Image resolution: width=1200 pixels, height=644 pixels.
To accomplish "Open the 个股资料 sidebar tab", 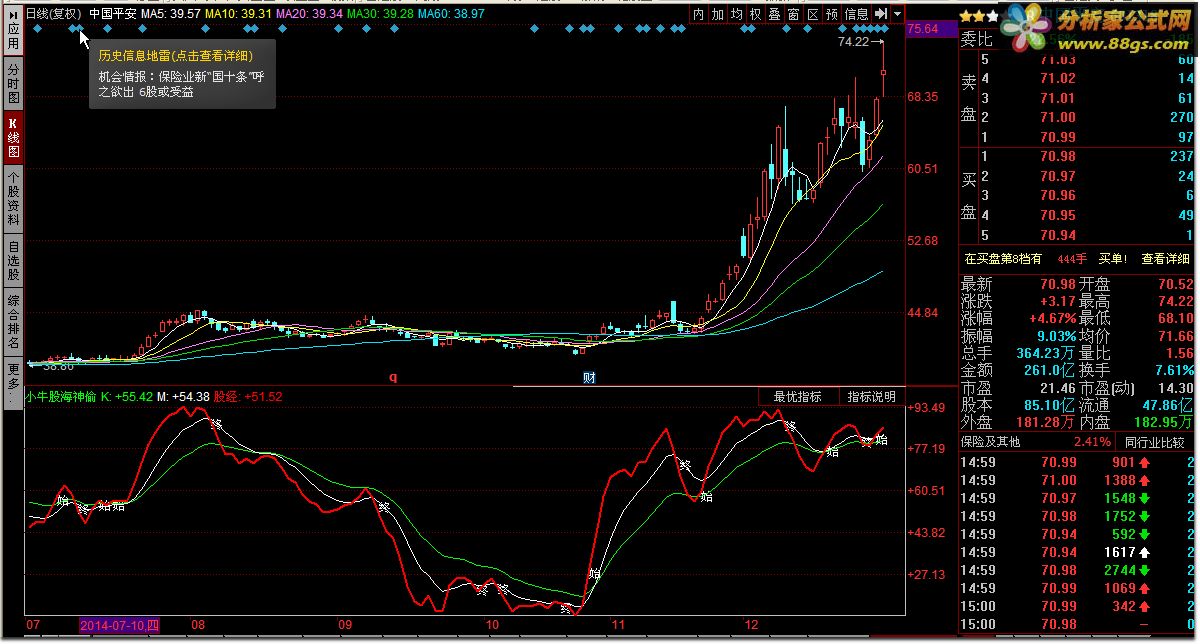I will click(x=13, y=199).
